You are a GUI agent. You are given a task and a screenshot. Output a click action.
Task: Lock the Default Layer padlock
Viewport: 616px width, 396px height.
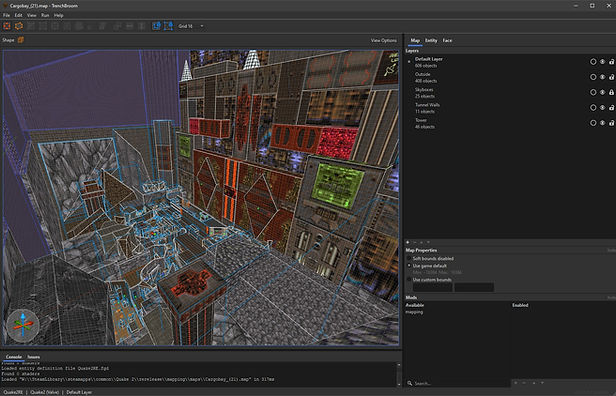click(x=611, y=62)
